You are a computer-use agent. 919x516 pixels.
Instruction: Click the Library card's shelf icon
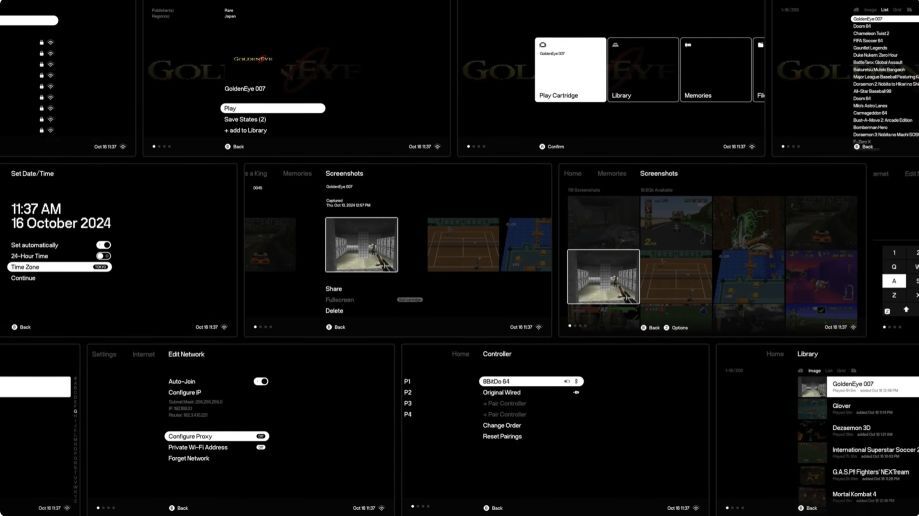point(615,45)
